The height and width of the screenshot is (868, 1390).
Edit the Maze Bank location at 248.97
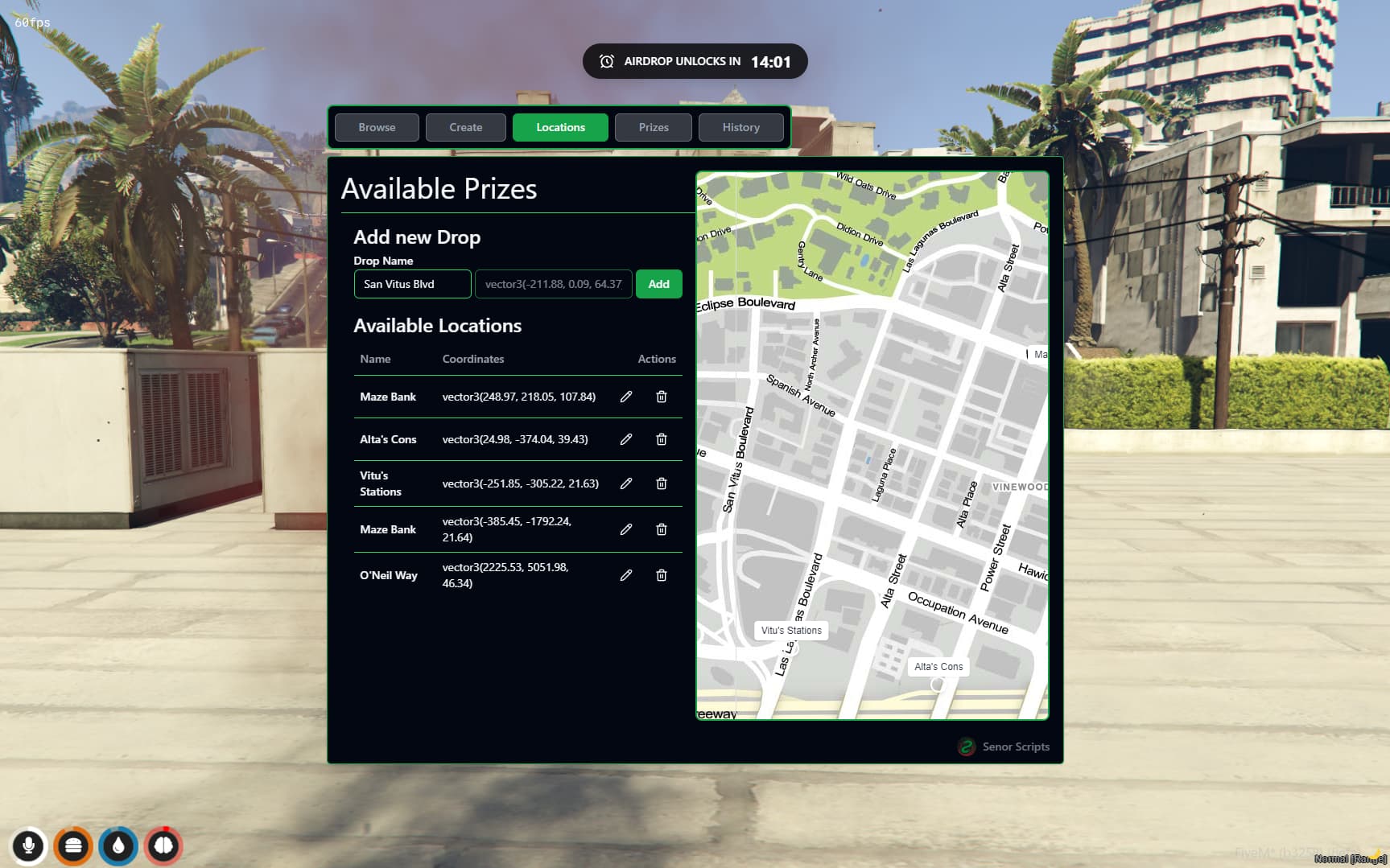click(x=626, y=397)
